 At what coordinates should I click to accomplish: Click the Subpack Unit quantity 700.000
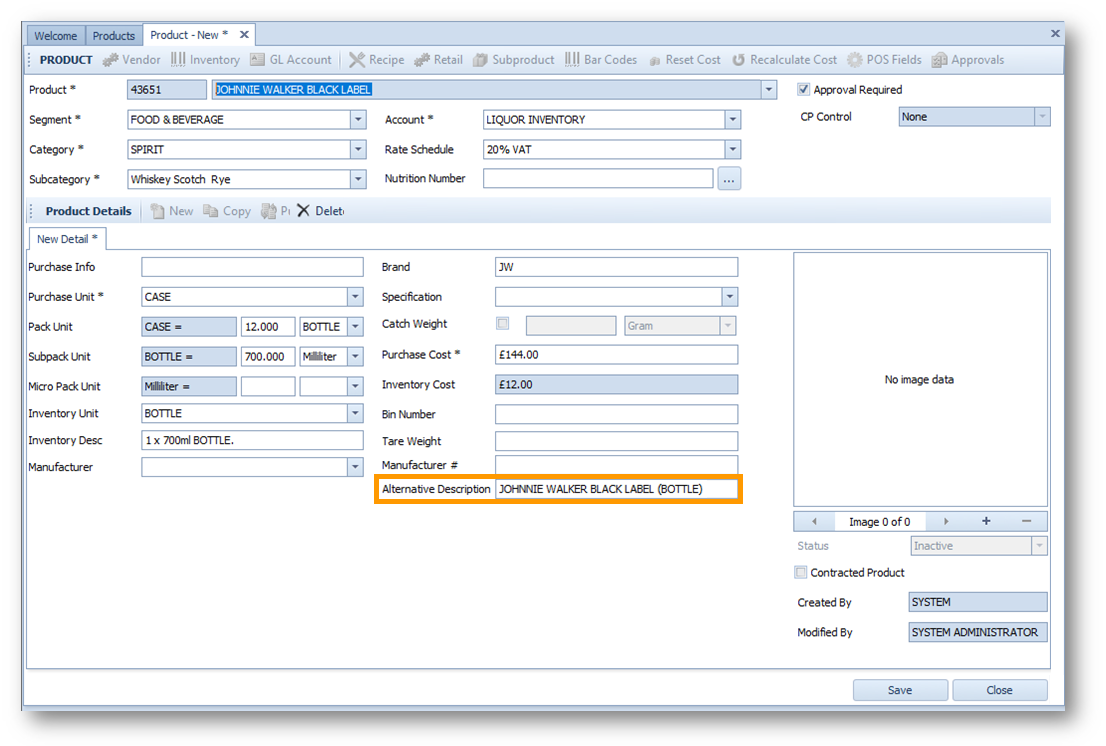(x=268, y=357)
